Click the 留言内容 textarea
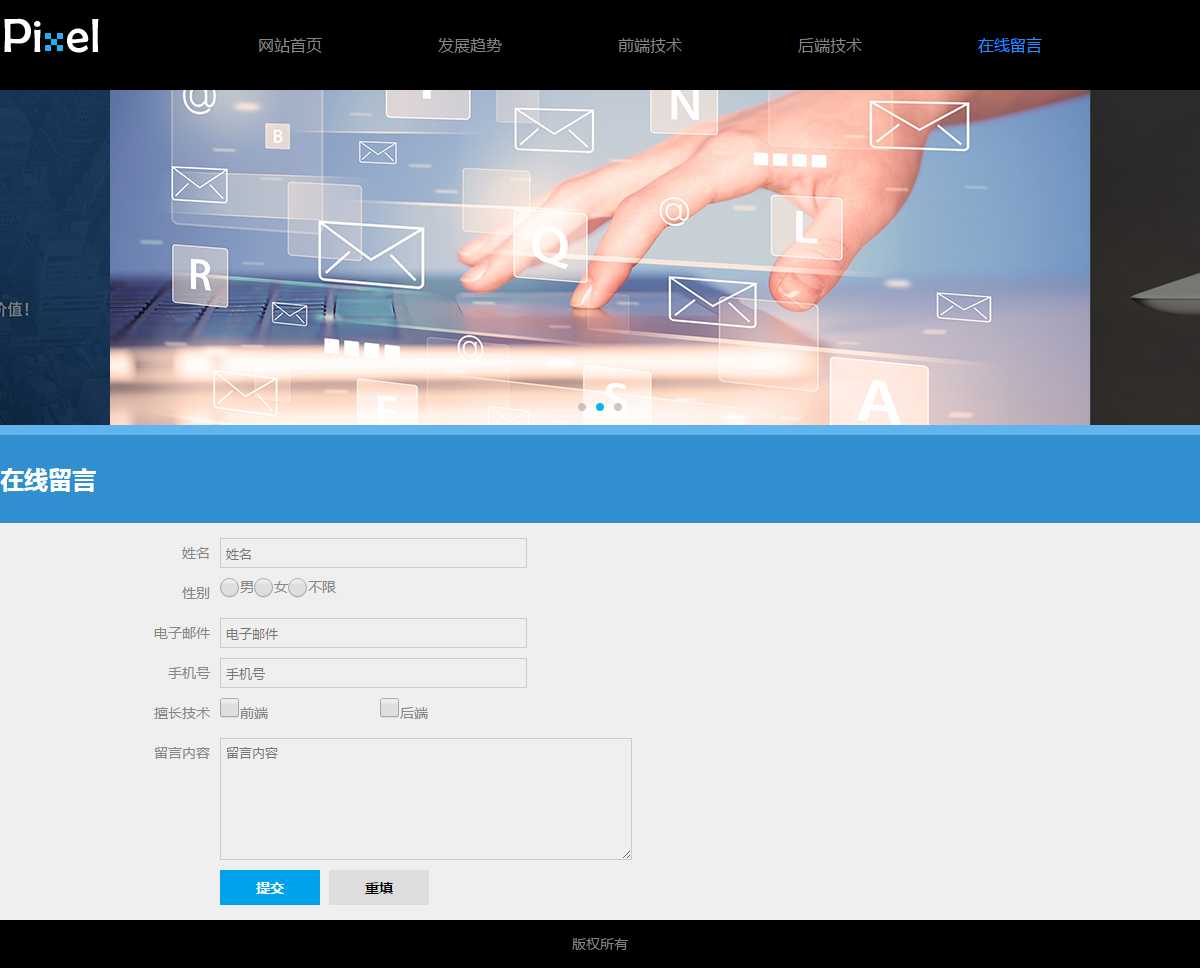1200x968 pixels. [x=425, y=798]
